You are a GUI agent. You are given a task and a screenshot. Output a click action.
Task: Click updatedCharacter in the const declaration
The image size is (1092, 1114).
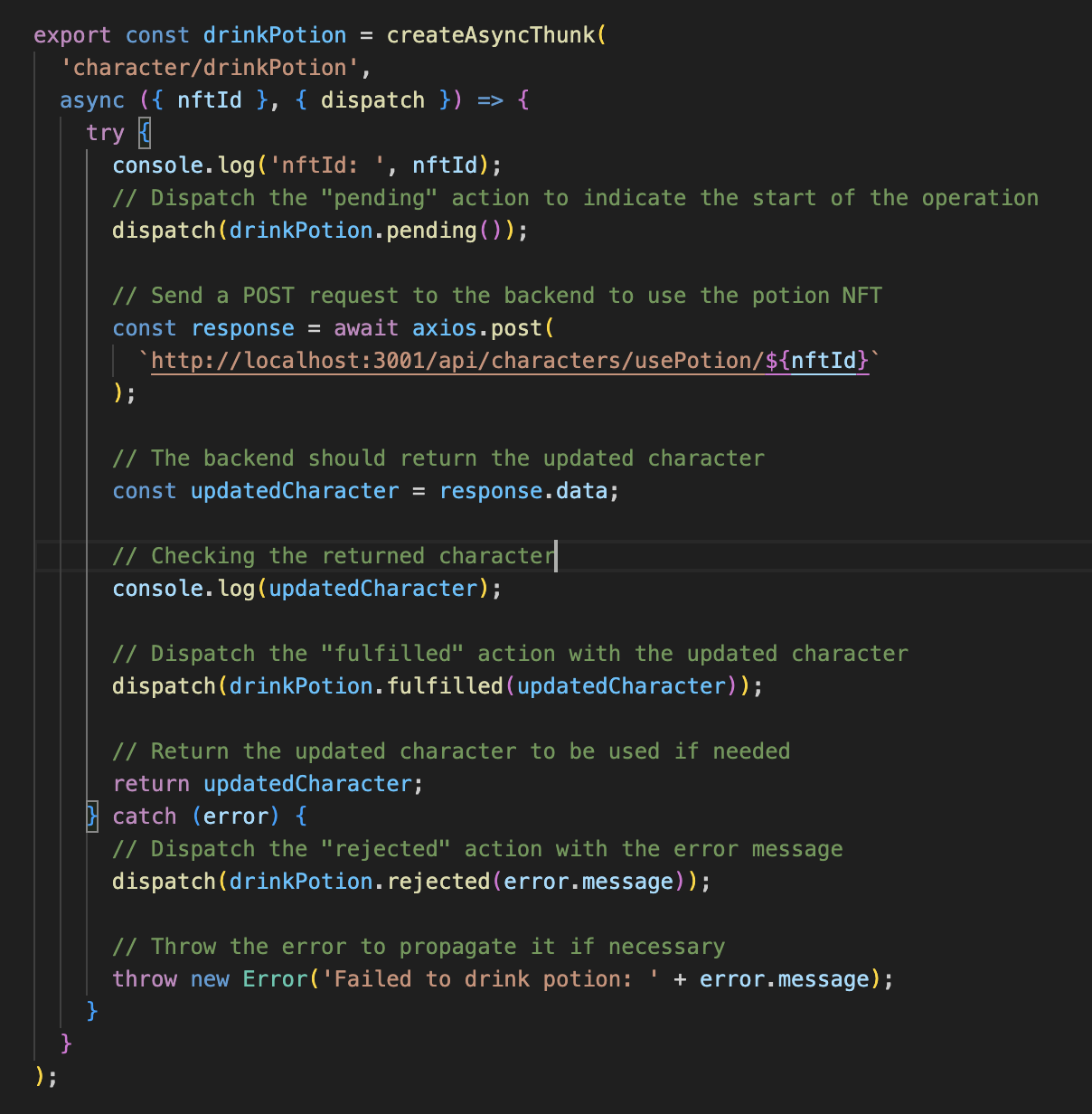pos(295,491)
